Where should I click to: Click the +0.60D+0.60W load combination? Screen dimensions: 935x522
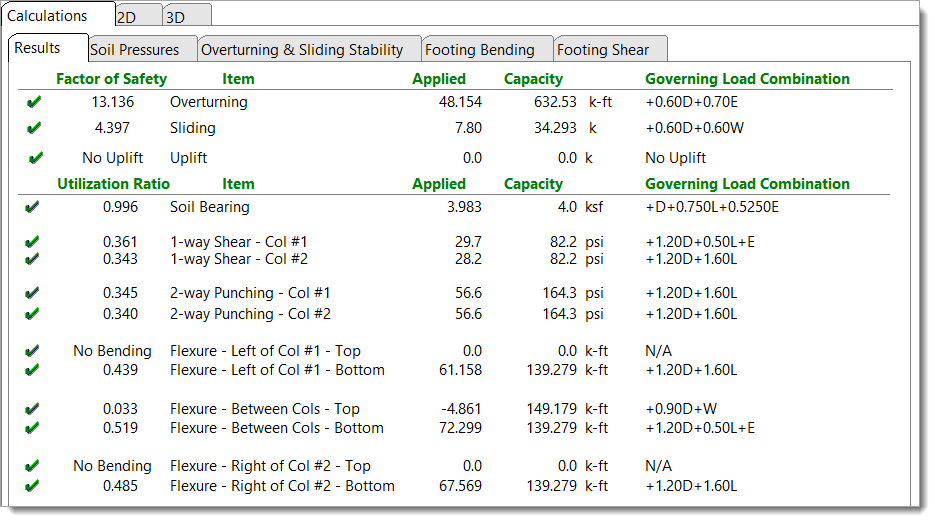(x=695, y=128)
